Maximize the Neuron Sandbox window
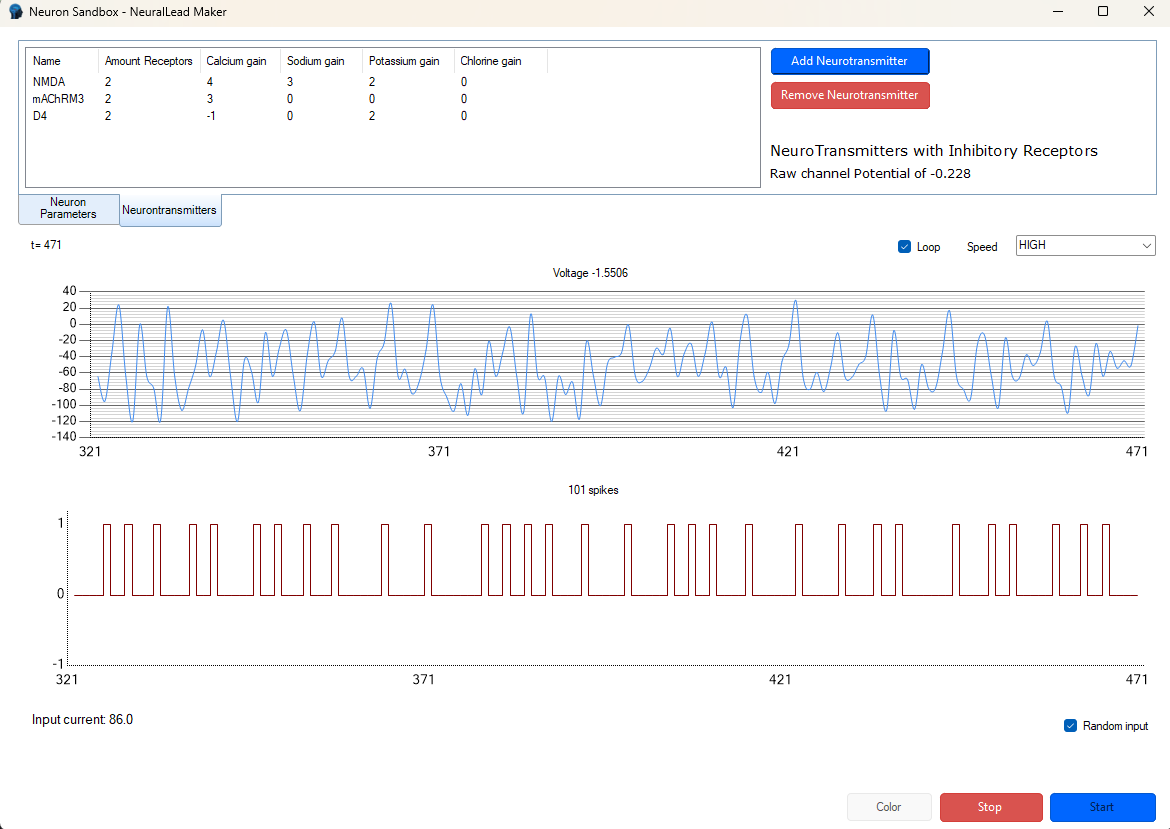The image size is (1170, 829). (1103, 12)
